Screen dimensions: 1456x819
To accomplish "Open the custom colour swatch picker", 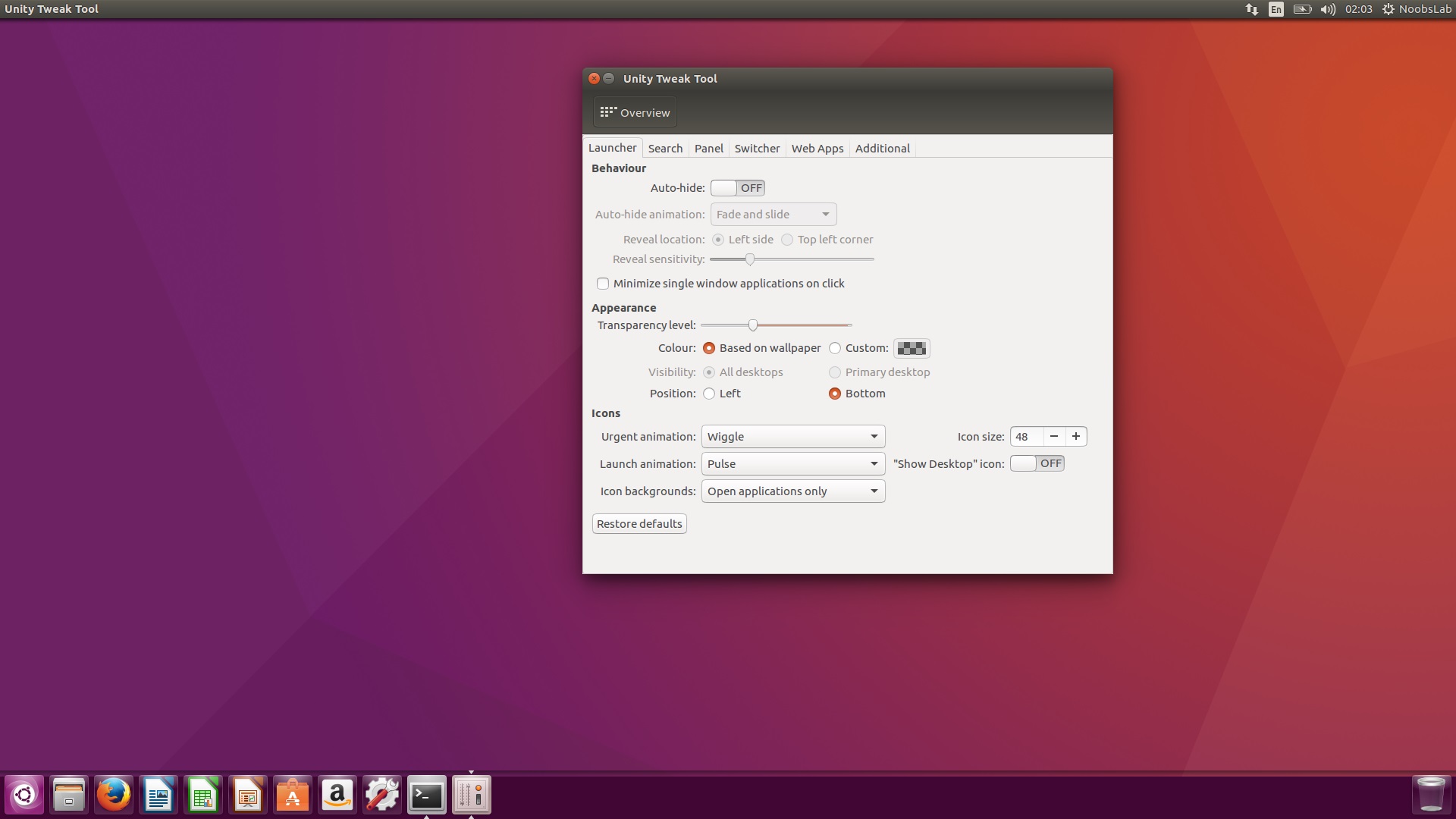I will tap(912, 348).
